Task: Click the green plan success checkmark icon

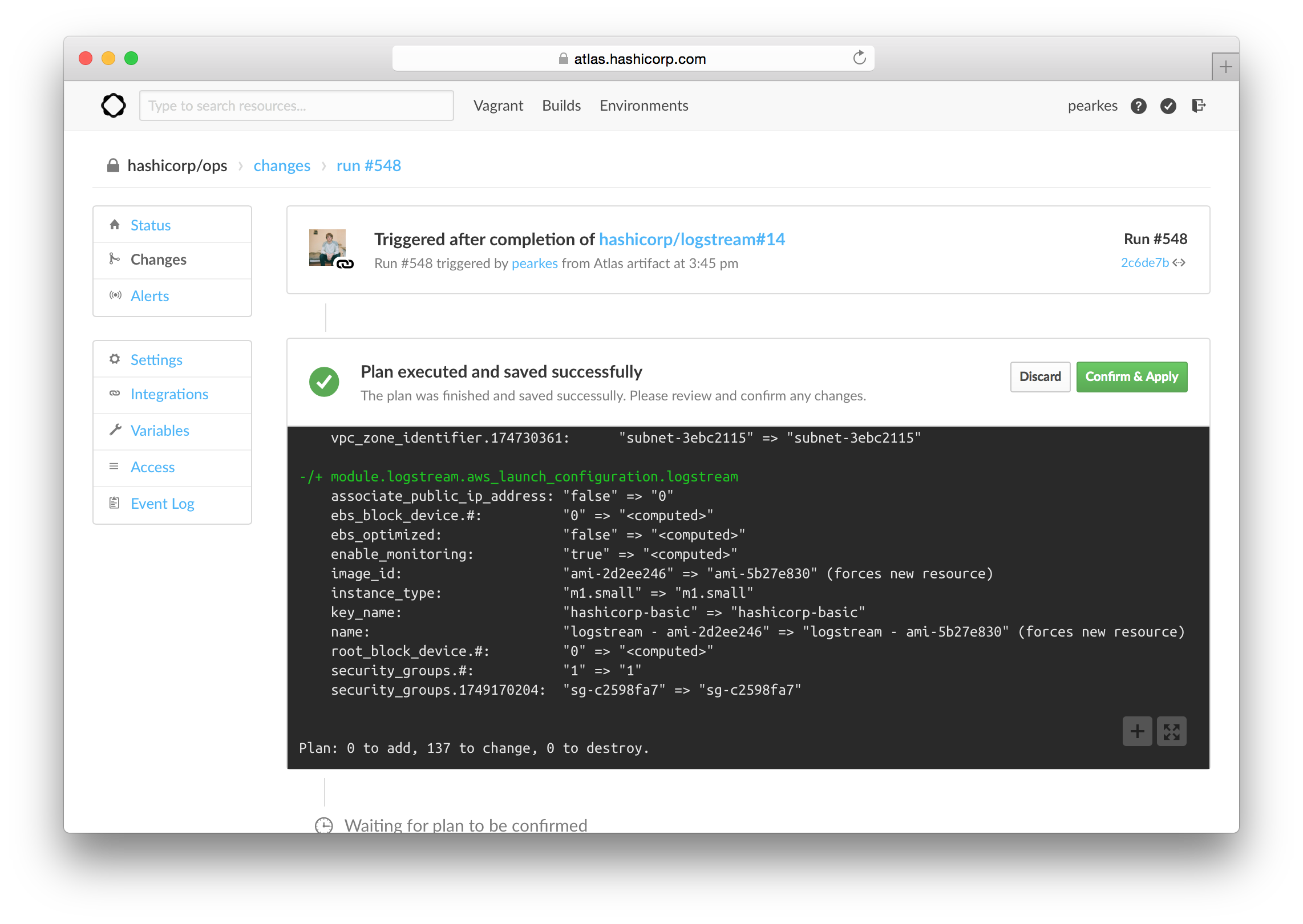Action: click(x=324, y=382)
